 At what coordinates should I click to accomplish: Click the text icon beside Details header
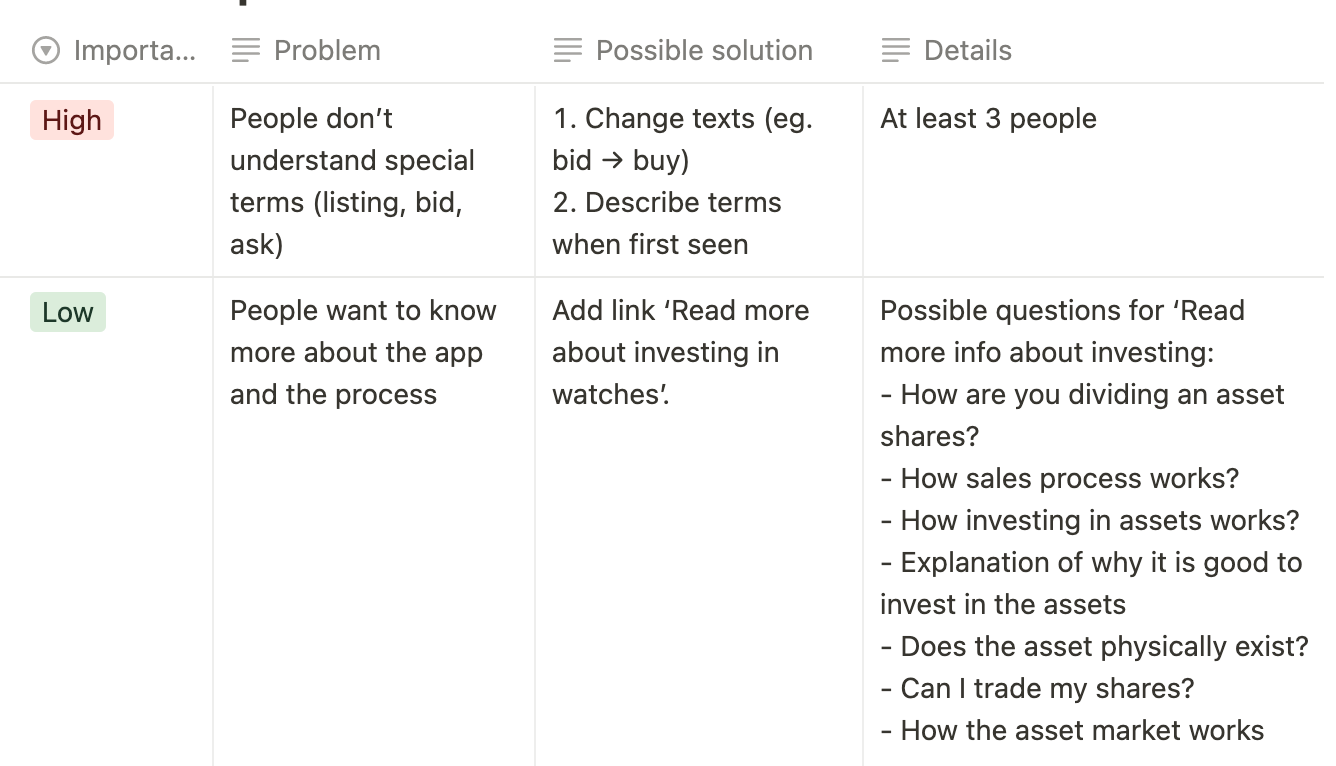click(x=896, y=50)
